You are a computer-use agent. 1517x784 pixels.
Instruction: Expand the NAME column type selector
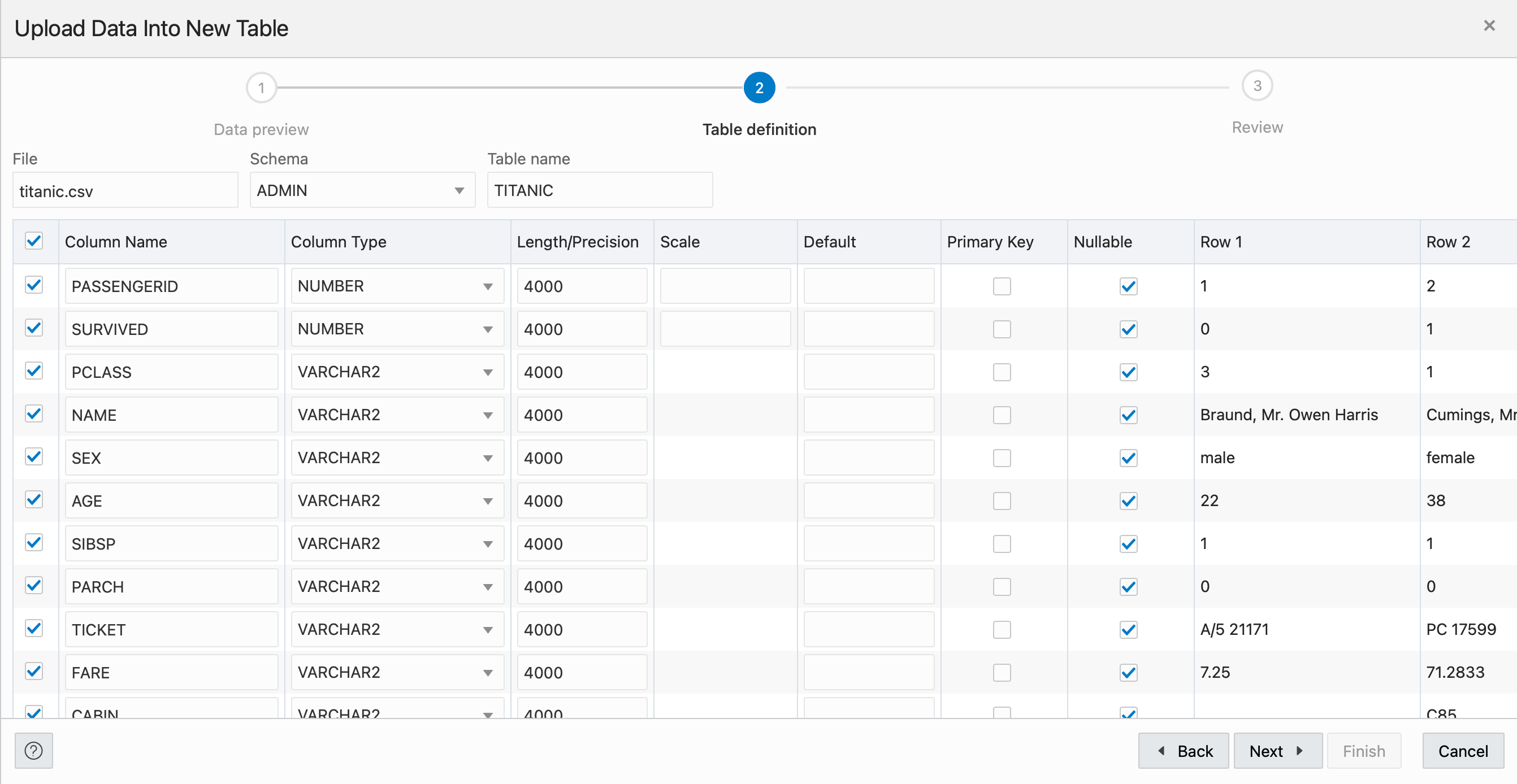click(x=488, y=415)
